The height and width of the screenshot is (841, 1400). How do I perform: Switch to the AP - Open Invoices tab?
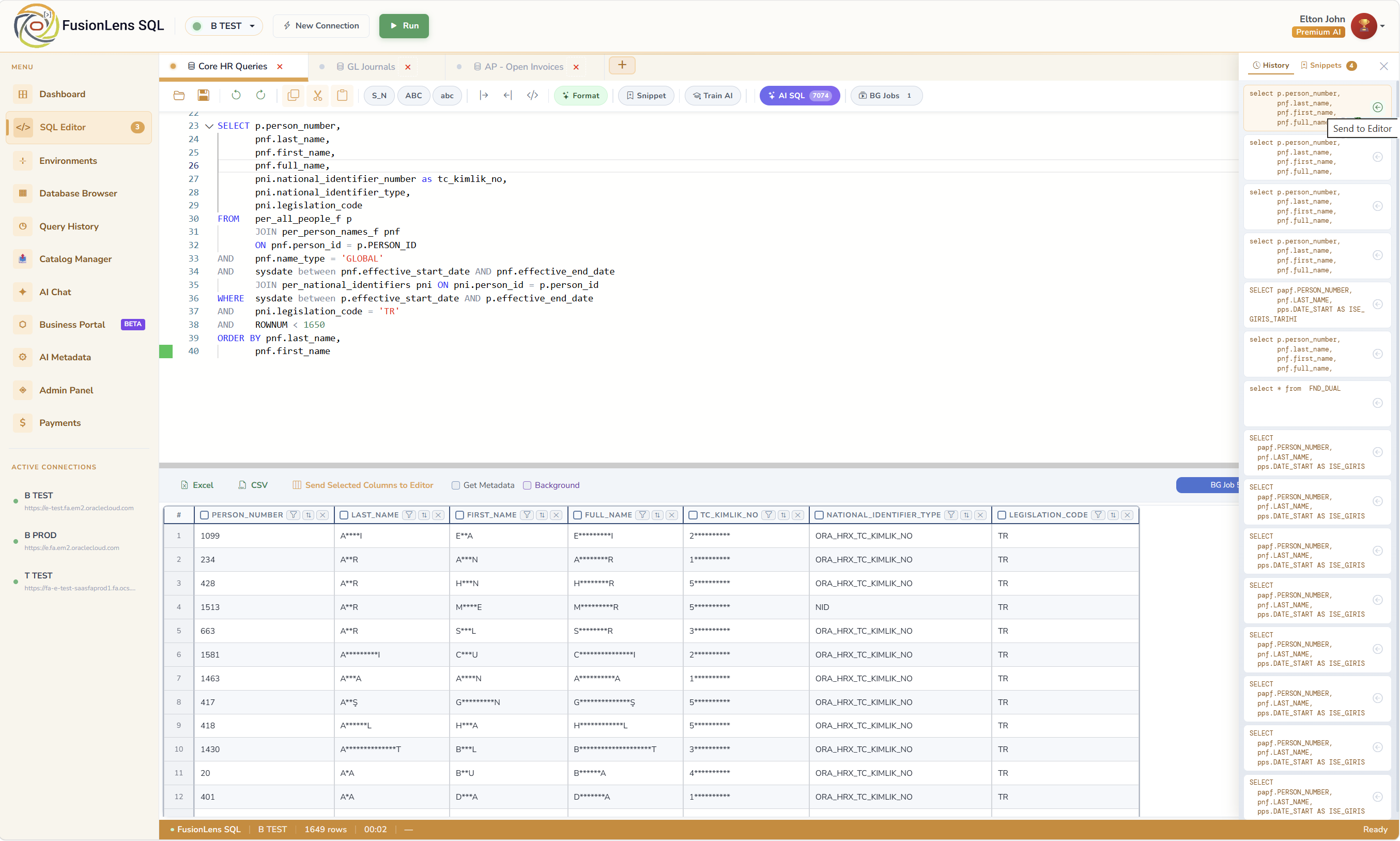point(524,66)
